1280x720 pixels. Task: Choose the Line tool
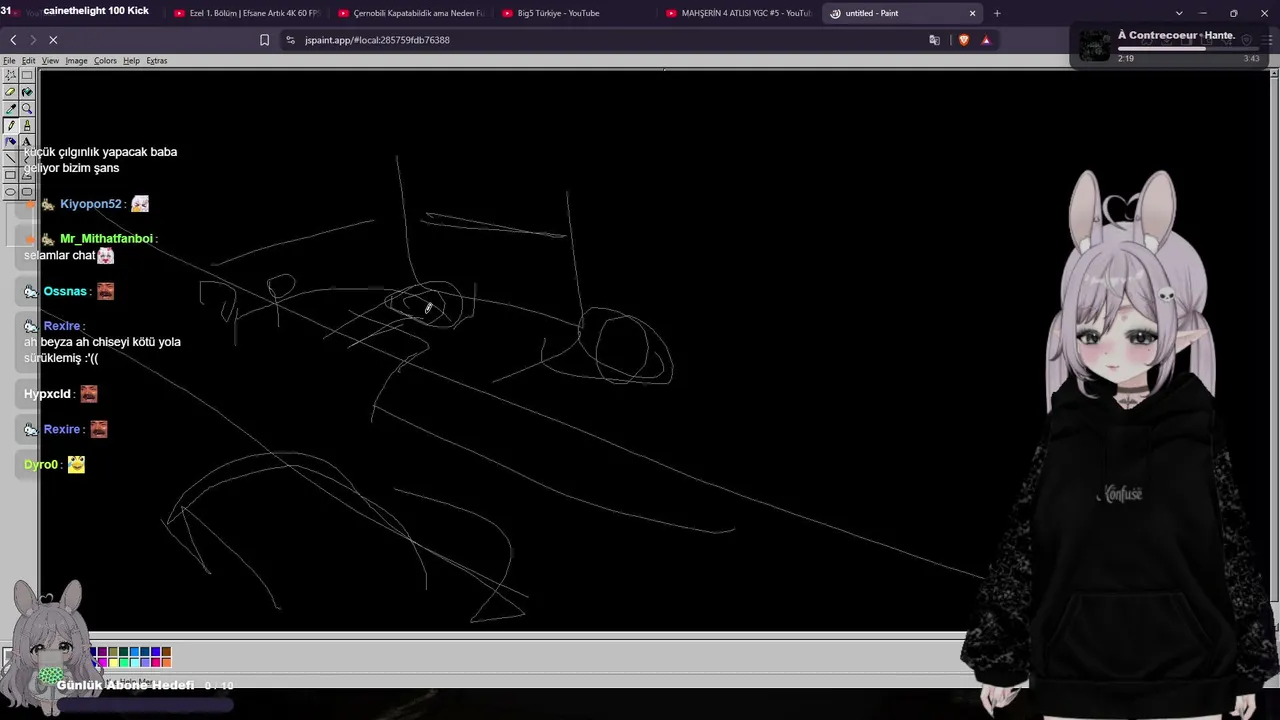pos(11,159)
